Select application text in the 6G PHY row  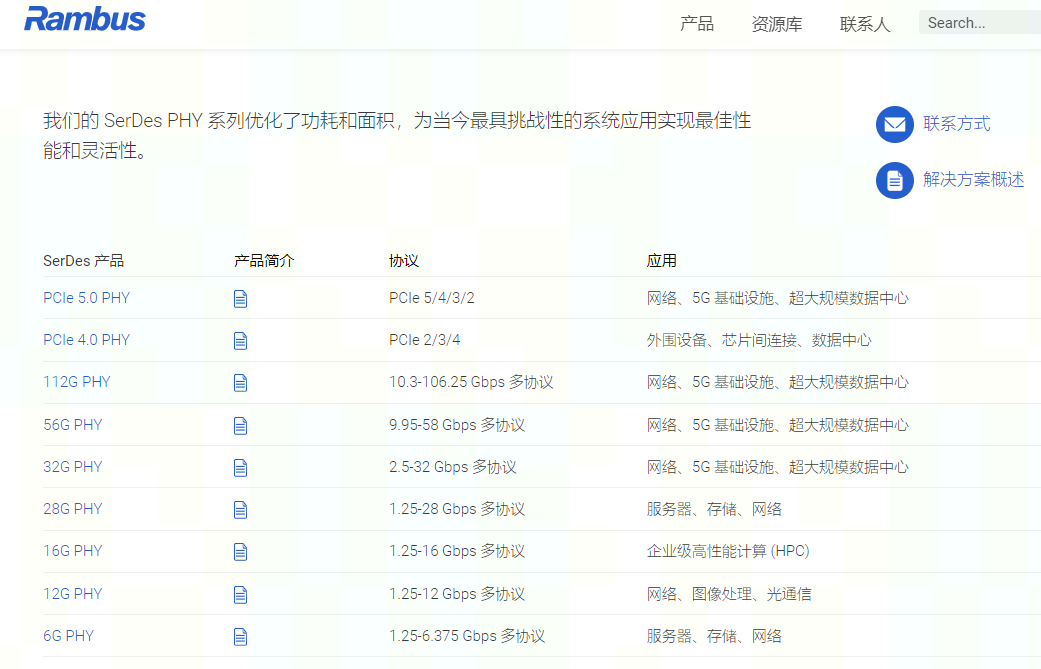click(x=714, y=636)
